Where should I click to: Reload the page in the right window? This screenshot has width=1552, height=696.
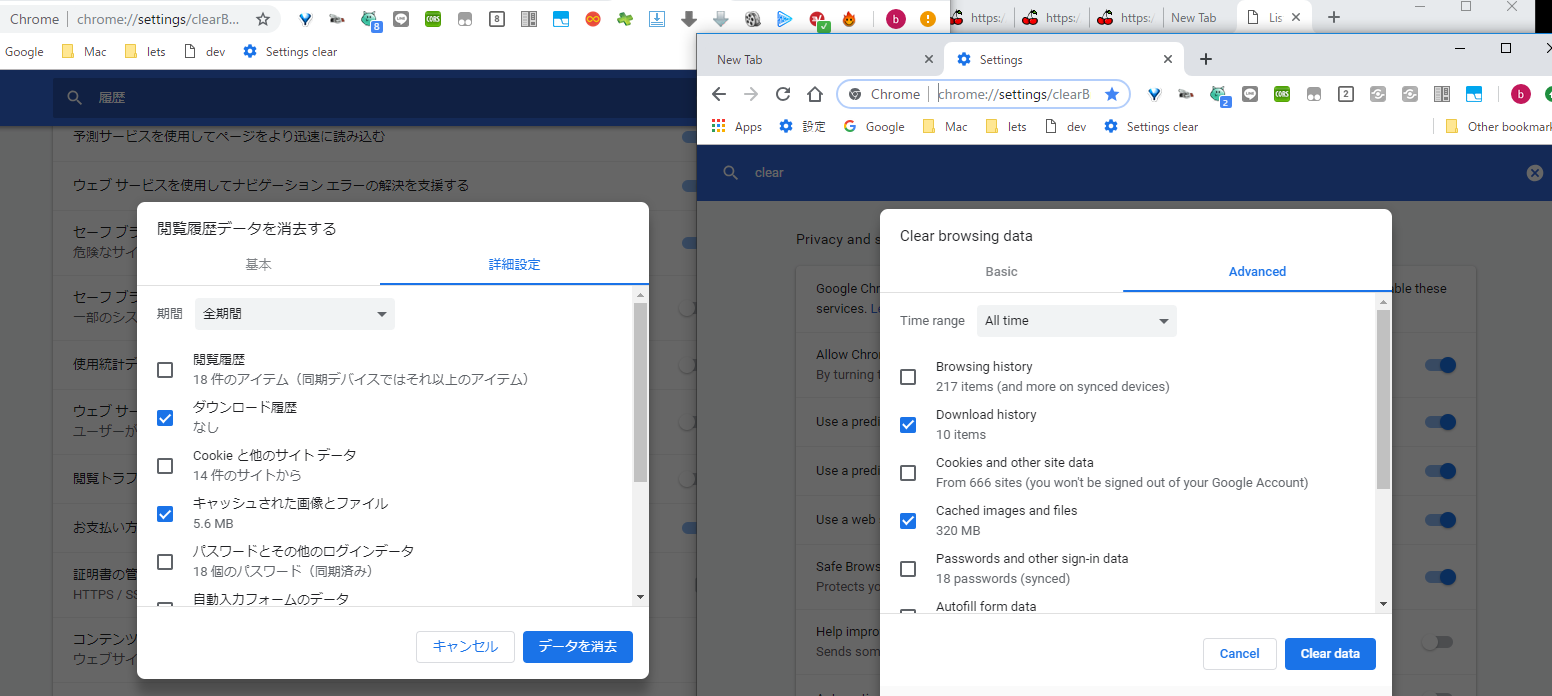point(783,94)
